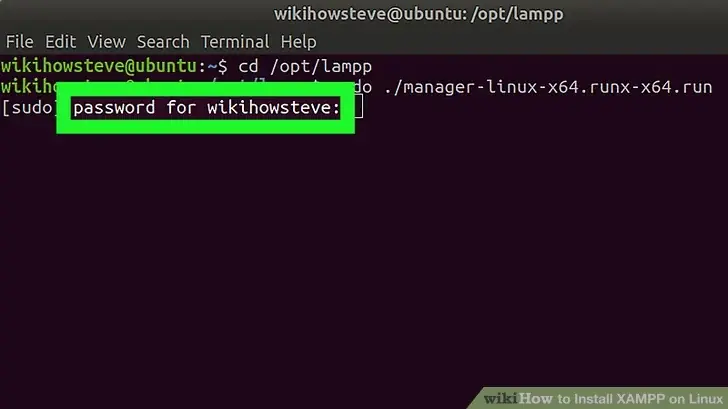
Task: Click the wikihowsteve@ubuntu prompt on first line
Action: coord(100,66)
